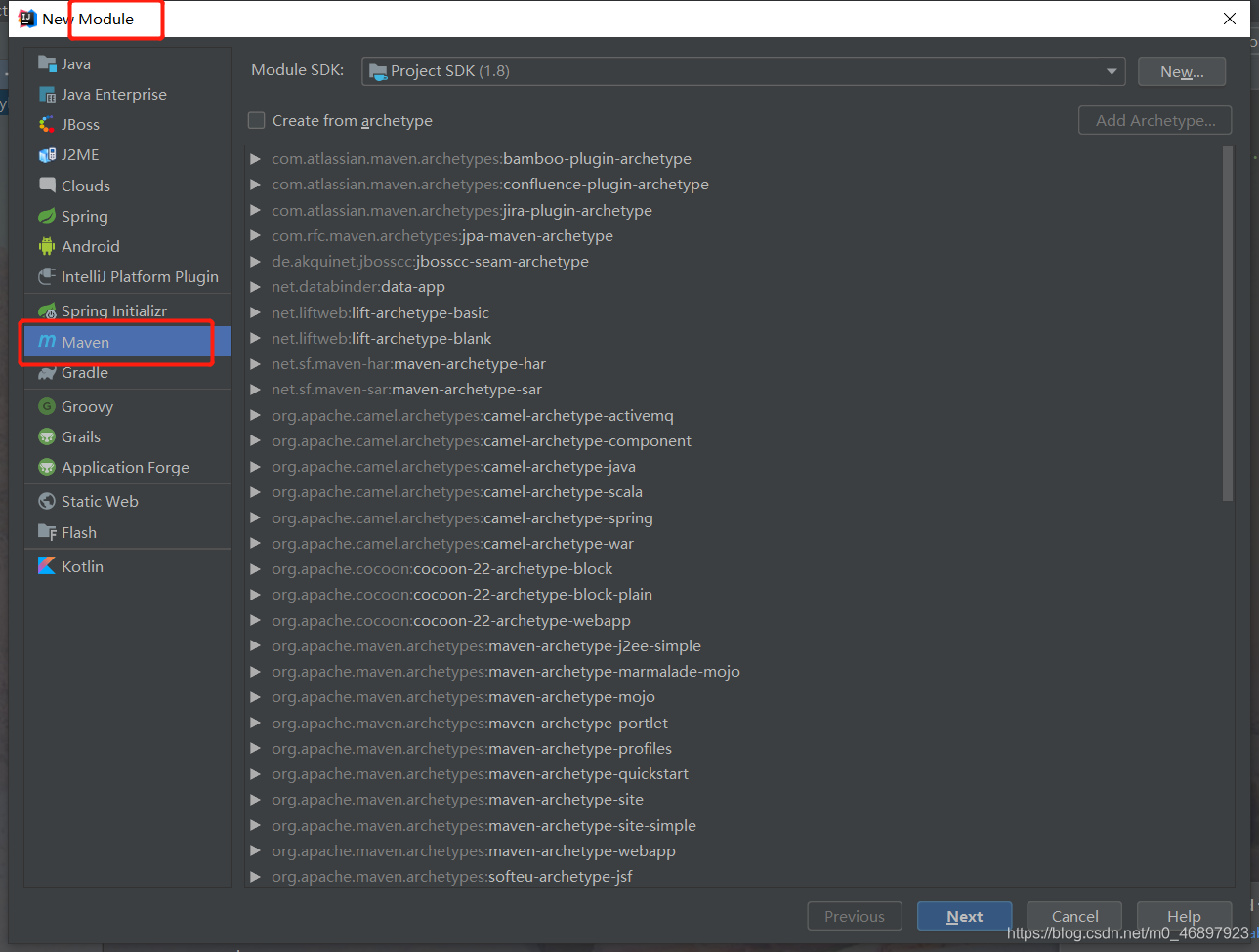The width and height of the screenshot is (1259, 952).
Task: Click the Kotlin logo icon
Action: coord(47,565)
